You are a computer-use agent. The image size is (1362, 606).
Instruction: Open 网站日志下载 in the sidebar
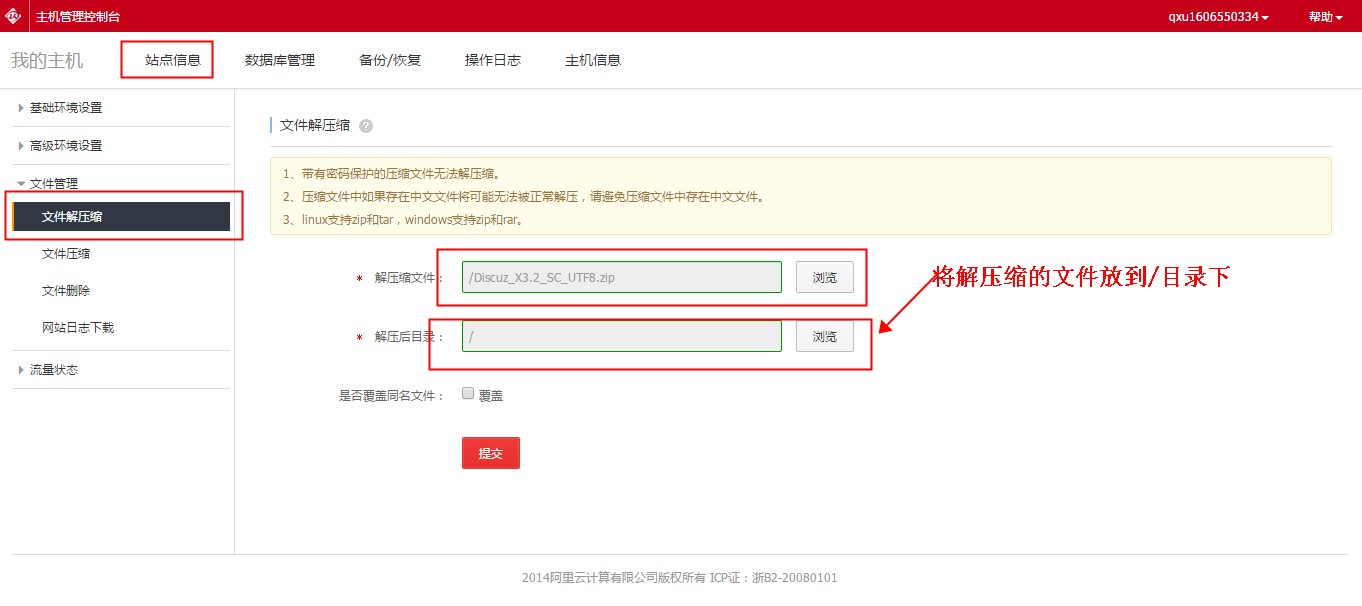(x=78, y=328)
